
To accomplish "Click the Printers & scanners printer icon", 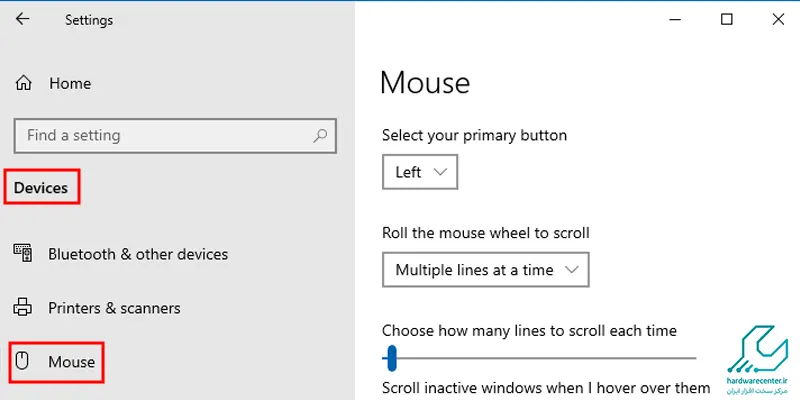I will [x=24, y=308].
